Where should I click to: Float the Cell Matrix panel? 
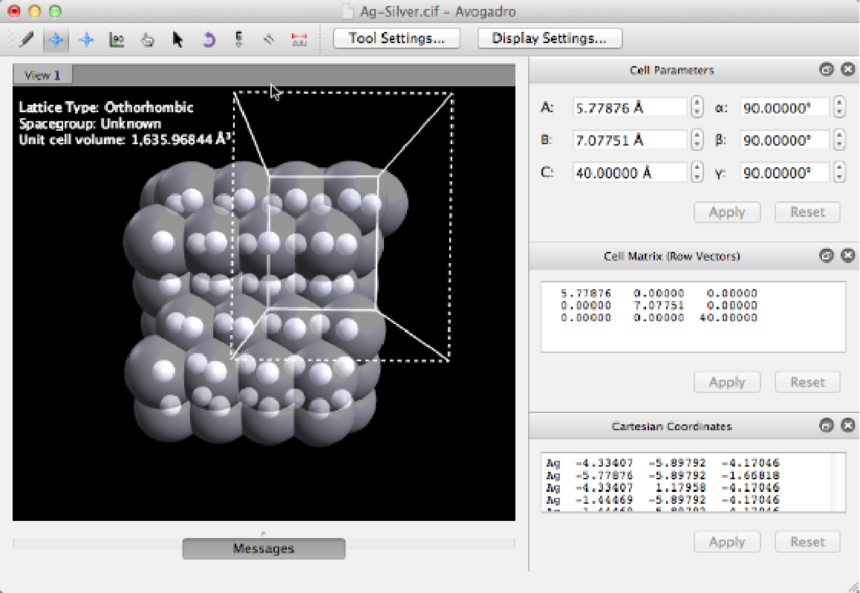point(826,256)
